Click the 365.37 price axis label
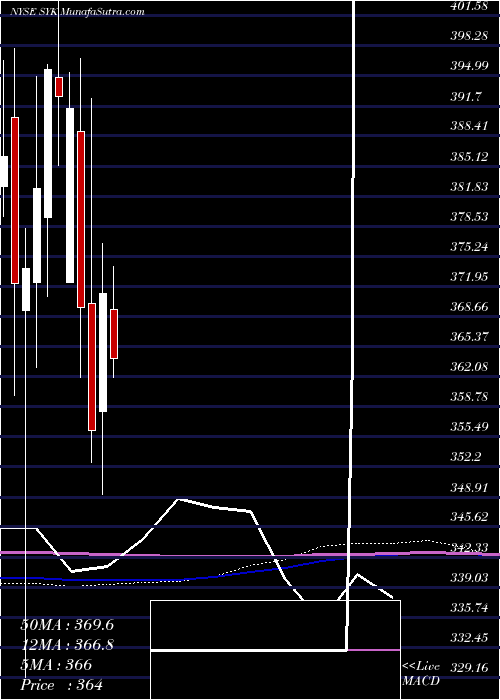 coord(469,337)
